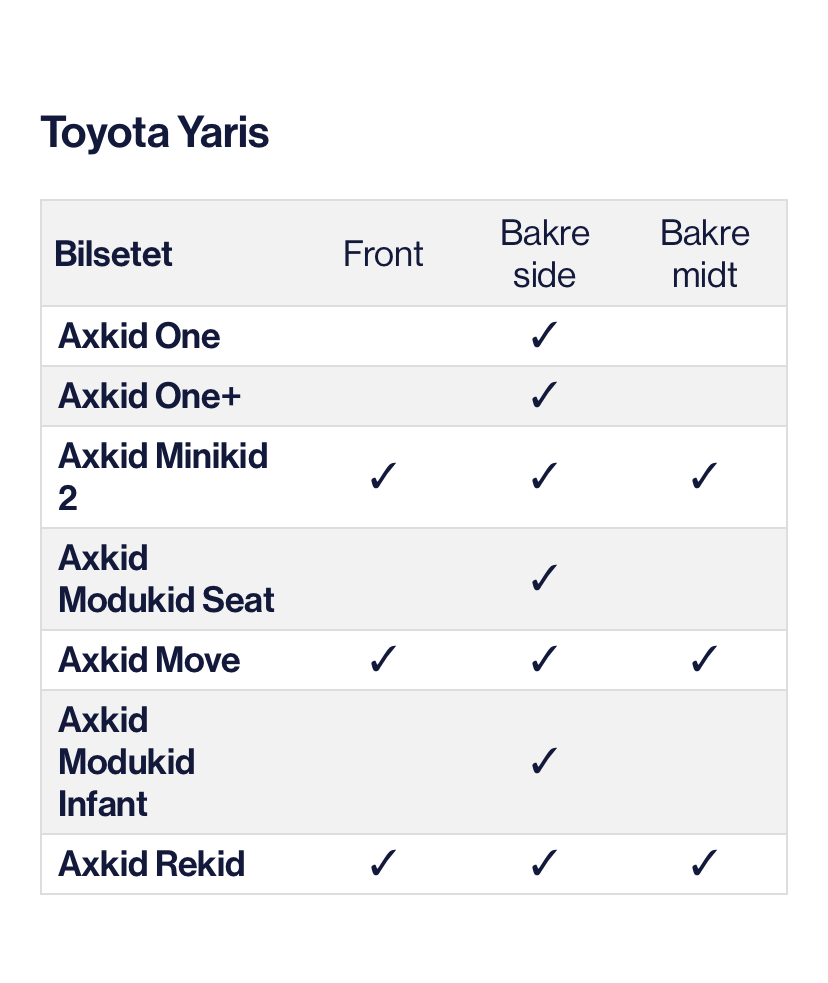Screen dimensions: 828x983
Task: Click the Axkid Minikid 2 Bakre midt checkmark
Action: pos(704,476)
